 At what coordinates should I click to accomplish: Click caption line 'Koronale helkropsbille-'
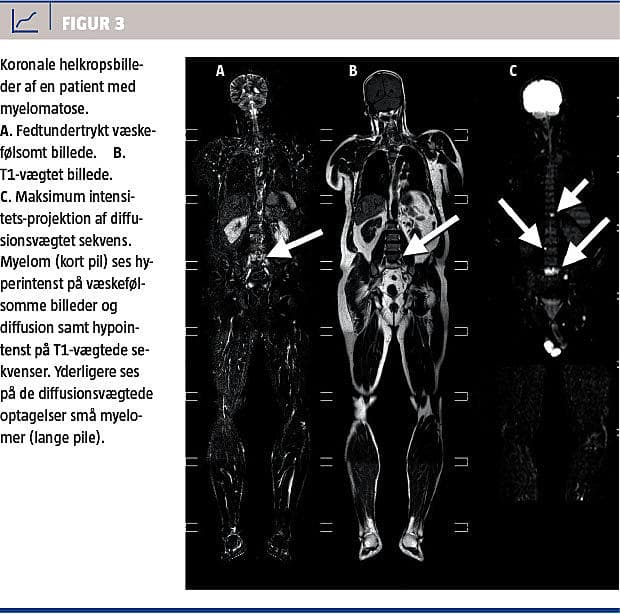pos(72,65)
